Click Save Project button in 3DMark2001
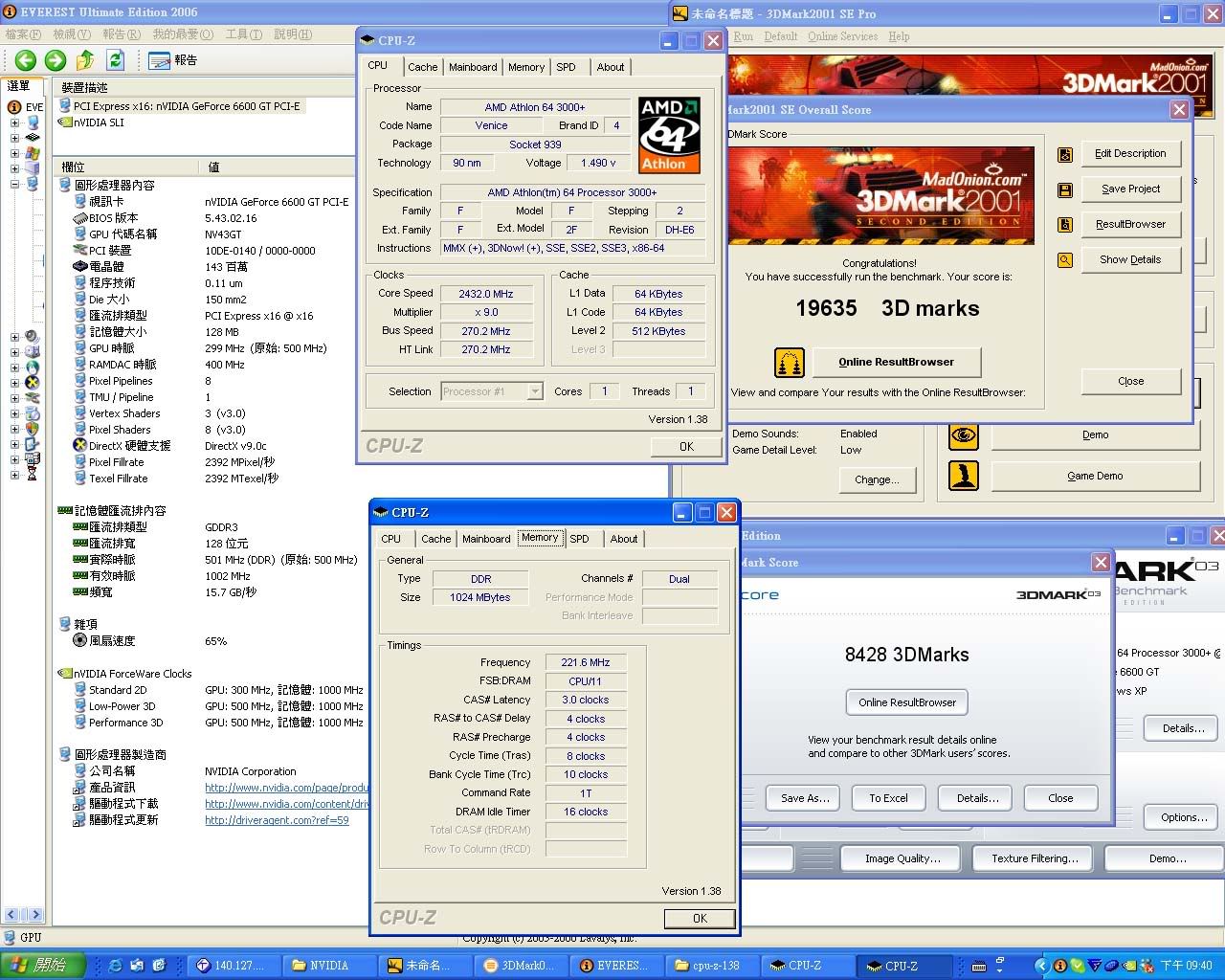 (x=1130, y=189)
